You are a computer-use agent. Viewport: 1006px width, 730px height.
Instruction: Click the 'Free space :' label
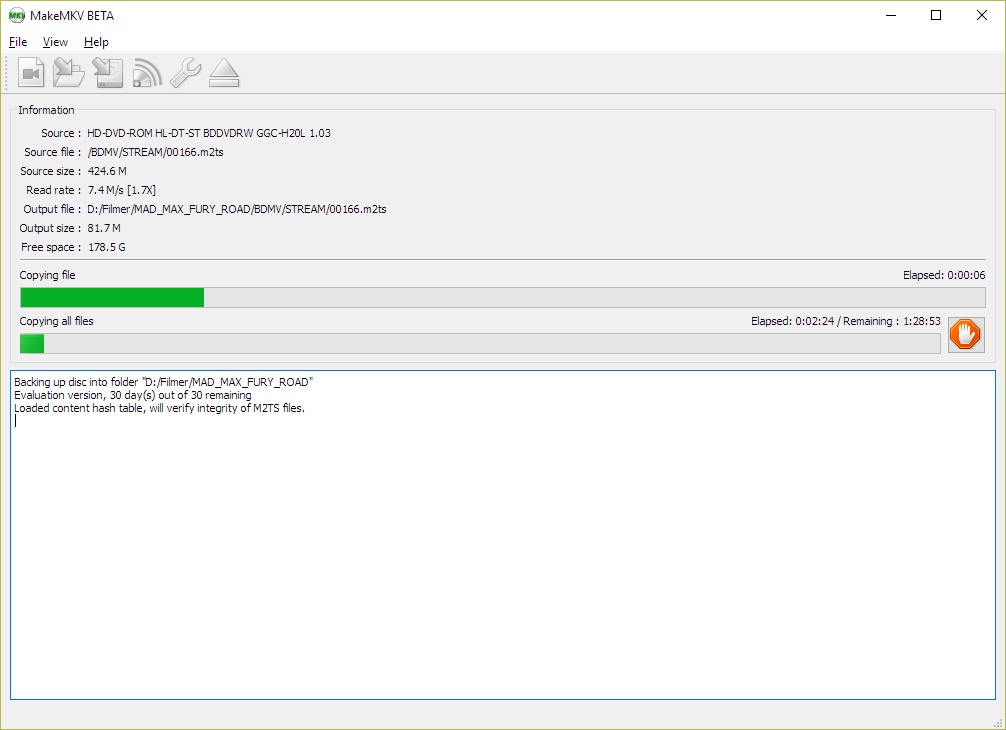pos(51,248)
